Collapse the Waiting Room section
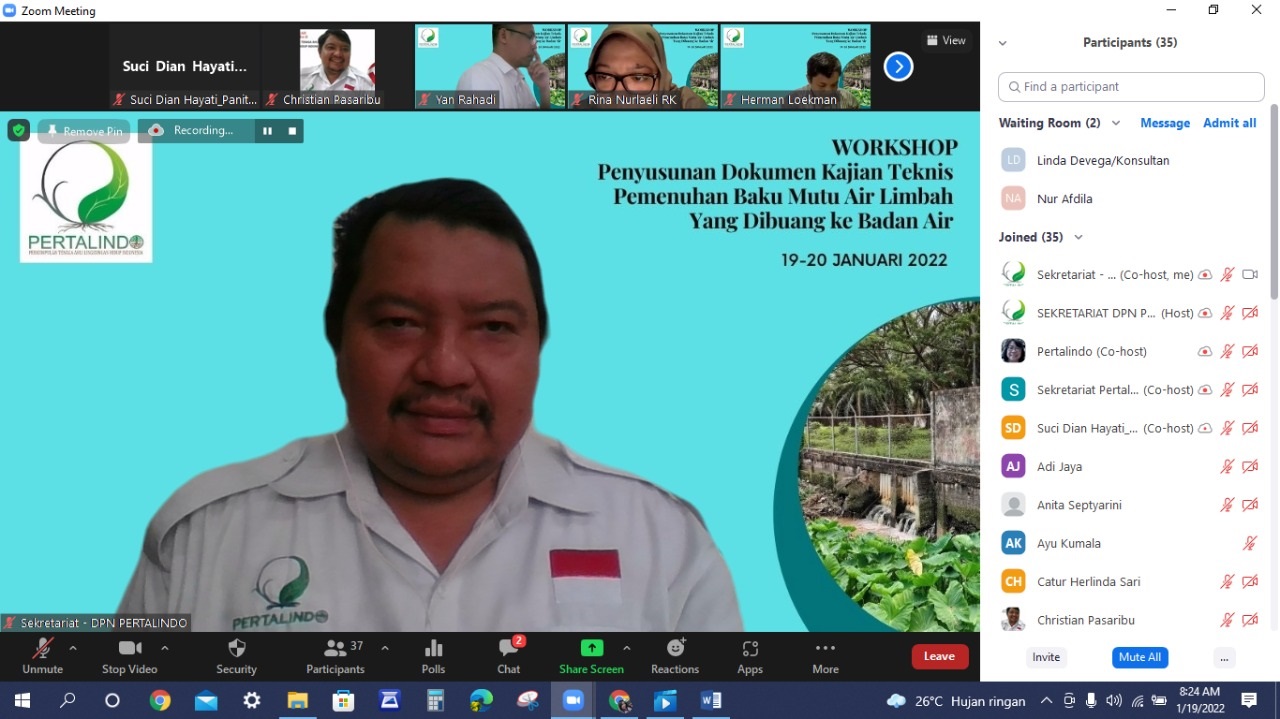Screen dimensions: 1280x719 [1116, 123]
